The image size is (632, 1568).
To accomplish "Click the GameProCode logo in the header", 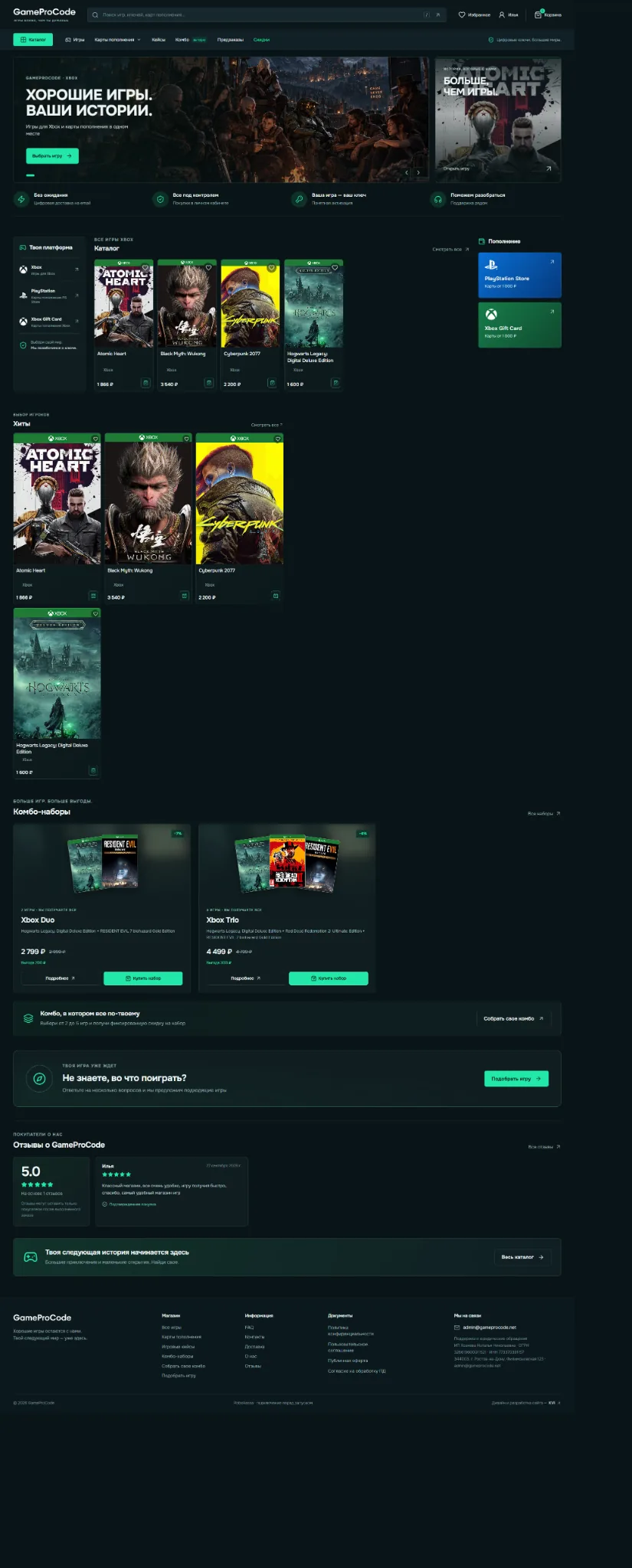I will (x=44, y=13).
